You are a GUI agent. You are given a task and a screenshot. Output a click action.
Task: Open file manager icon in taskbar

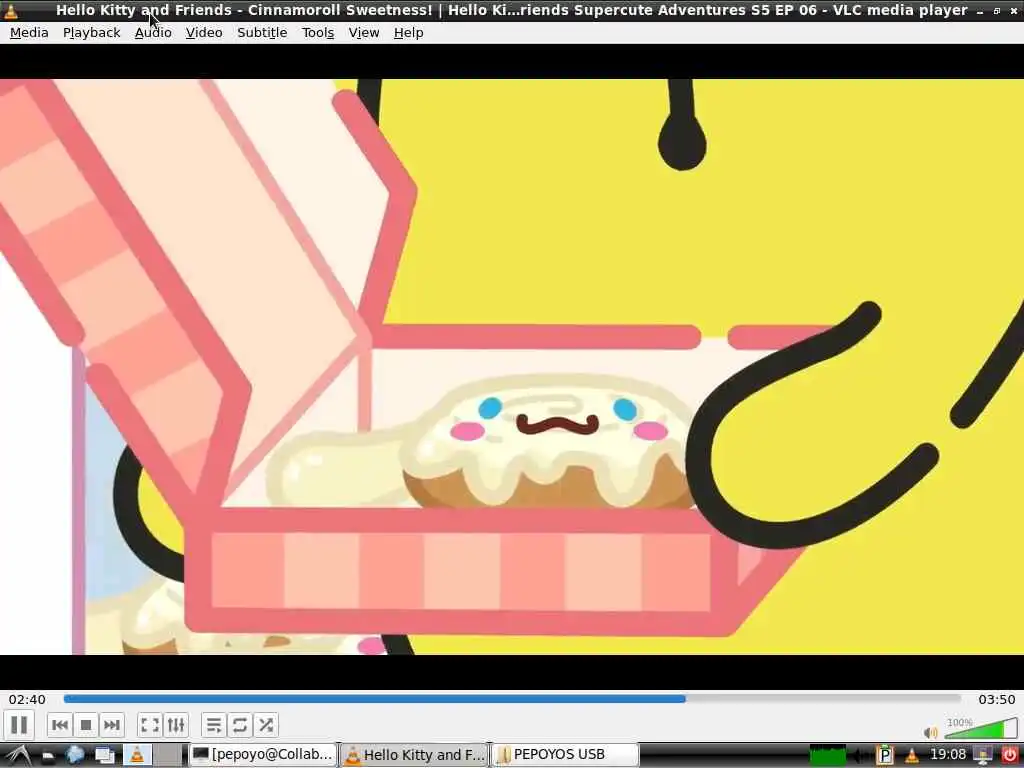point(48,756)
